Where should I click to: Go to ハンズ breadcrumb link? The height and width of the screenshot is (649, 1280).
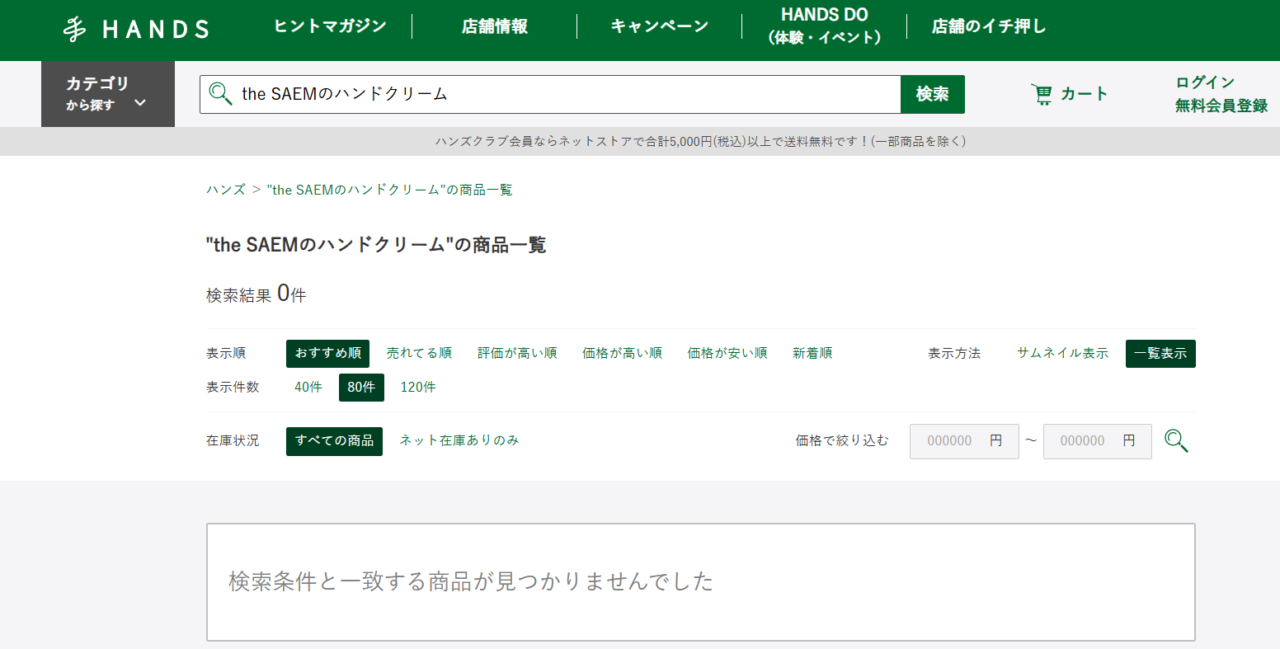(226, 189)
